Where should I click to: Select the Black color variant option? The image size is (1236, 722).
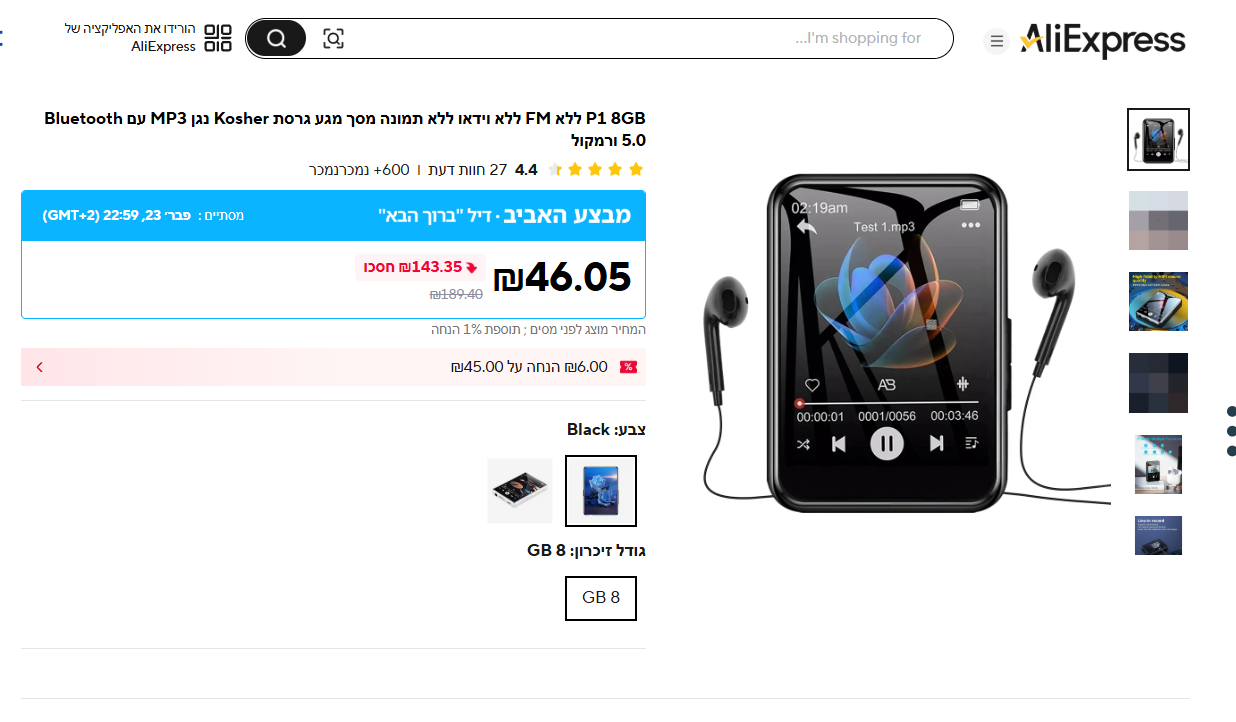[x=601, y=491]
